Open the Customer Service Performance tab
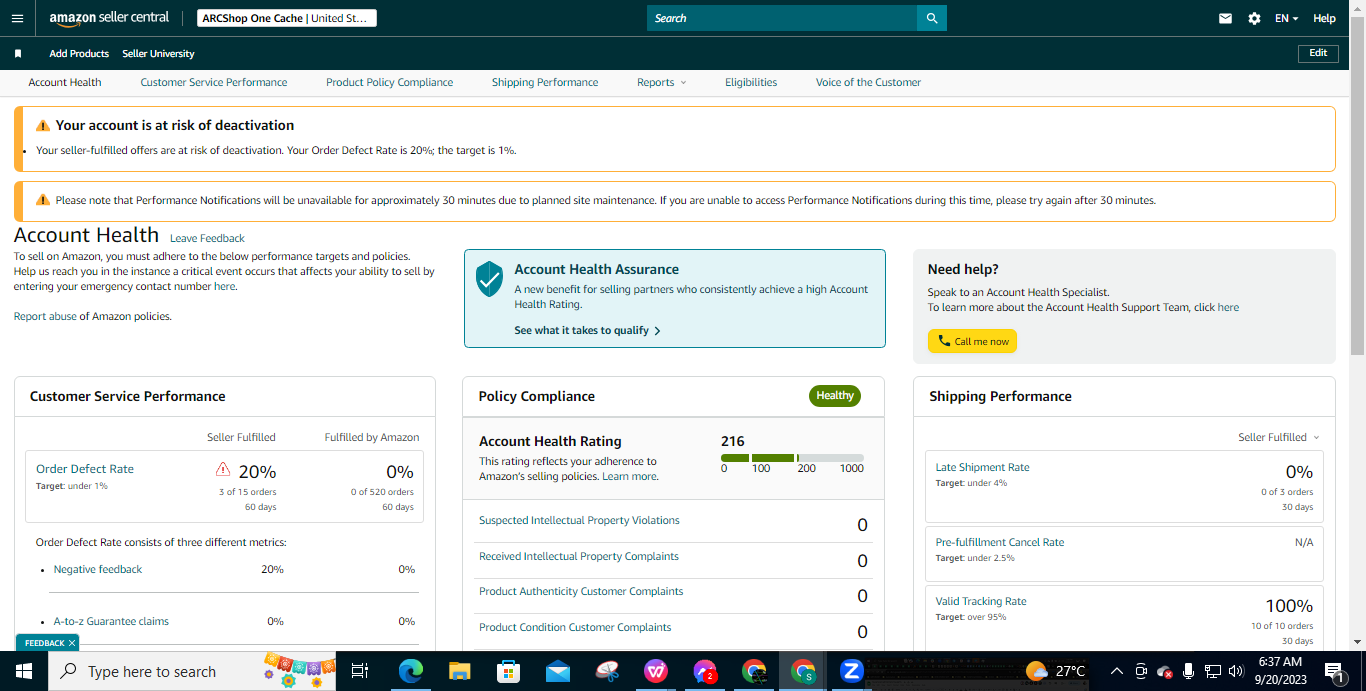Image resolution: width=1366 pixels, height=691 pixels. tap(214, 82)
